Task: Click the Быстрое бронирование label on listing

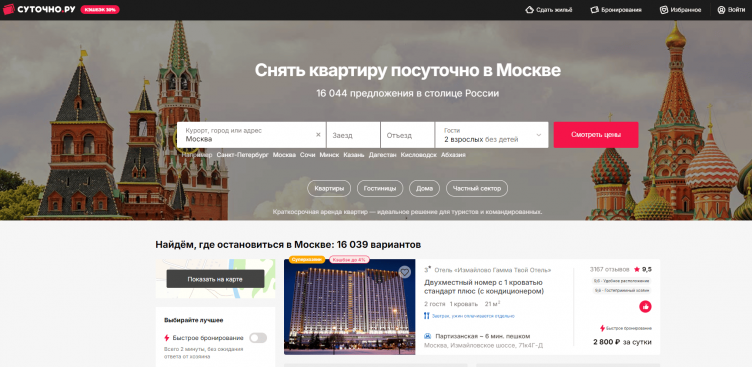Action: tap(626, 328)
